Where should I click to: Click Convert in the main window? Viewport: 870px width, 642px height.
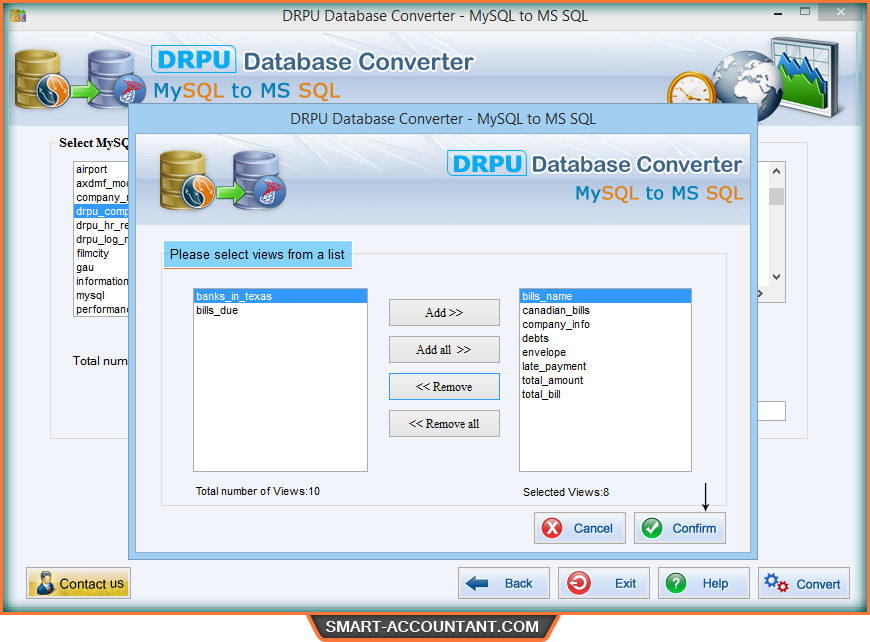[803, 583]
